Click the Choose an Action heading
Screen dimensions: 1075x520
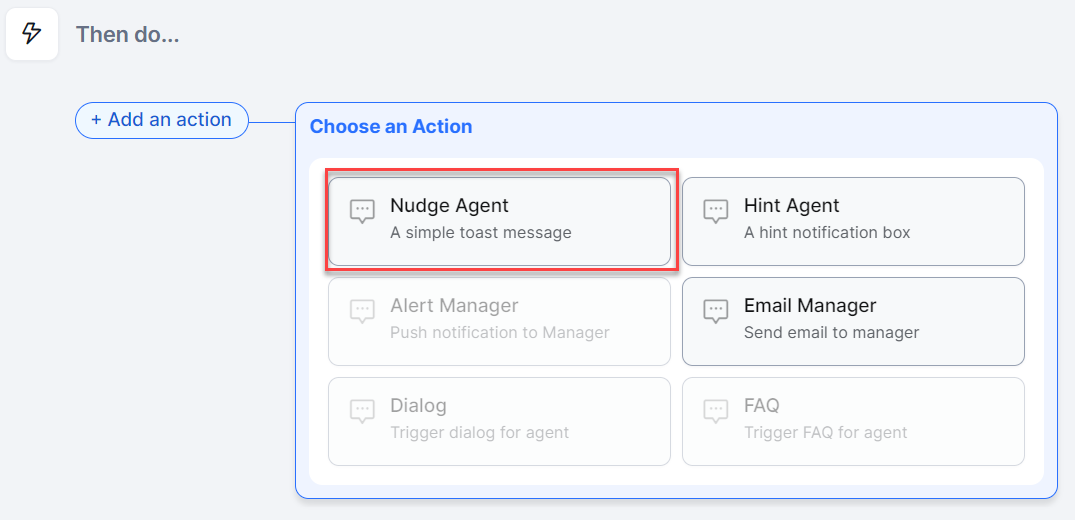tap(391, 127)
